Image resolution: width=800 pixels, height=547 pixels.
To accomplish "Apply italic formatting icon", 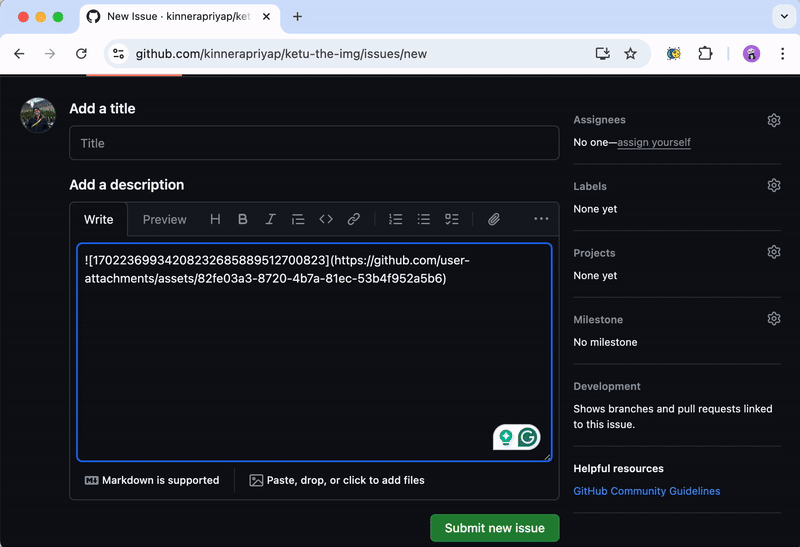I will click(x=270, y=219).
